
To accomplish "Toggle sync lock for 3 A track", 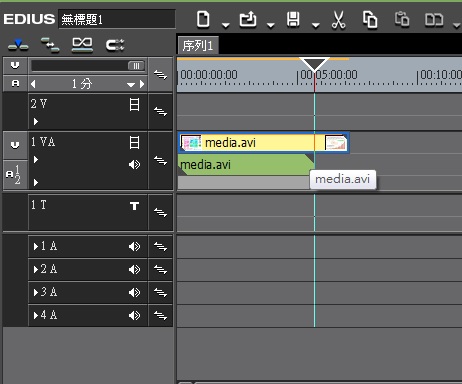I will 160,292.
